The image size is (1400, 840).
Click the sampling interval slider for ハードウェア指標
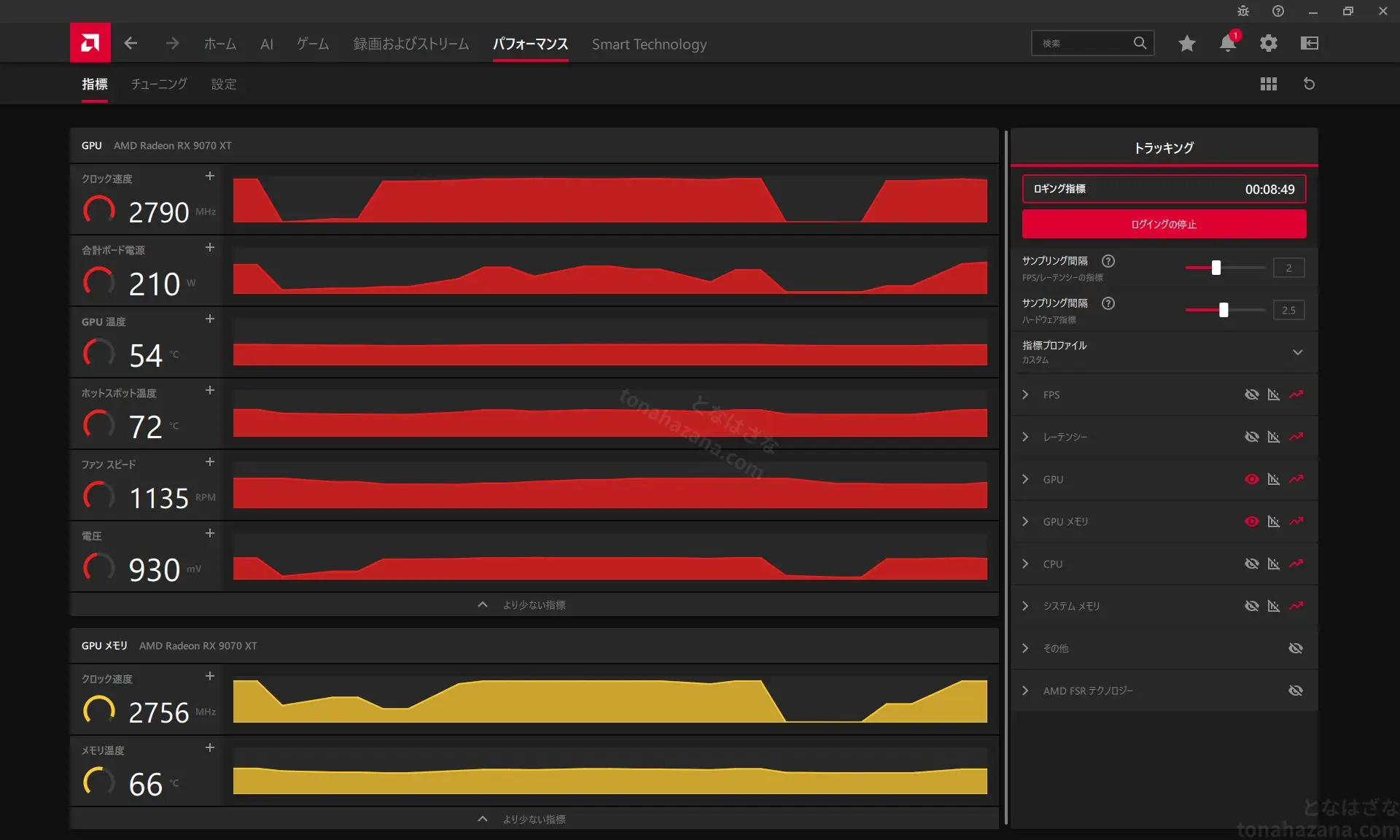[1225, 310]
